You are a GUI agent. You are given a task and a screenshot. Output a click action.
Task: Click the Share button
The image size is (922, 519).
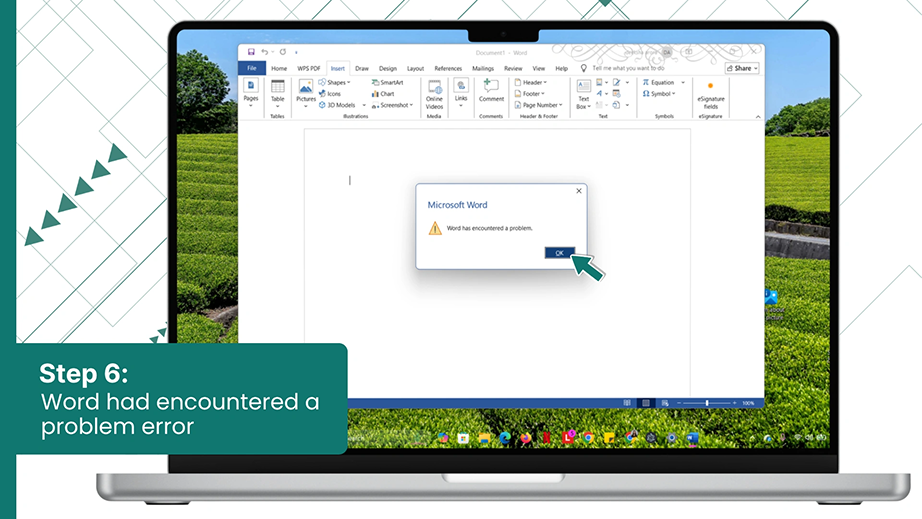pos(742,68)
